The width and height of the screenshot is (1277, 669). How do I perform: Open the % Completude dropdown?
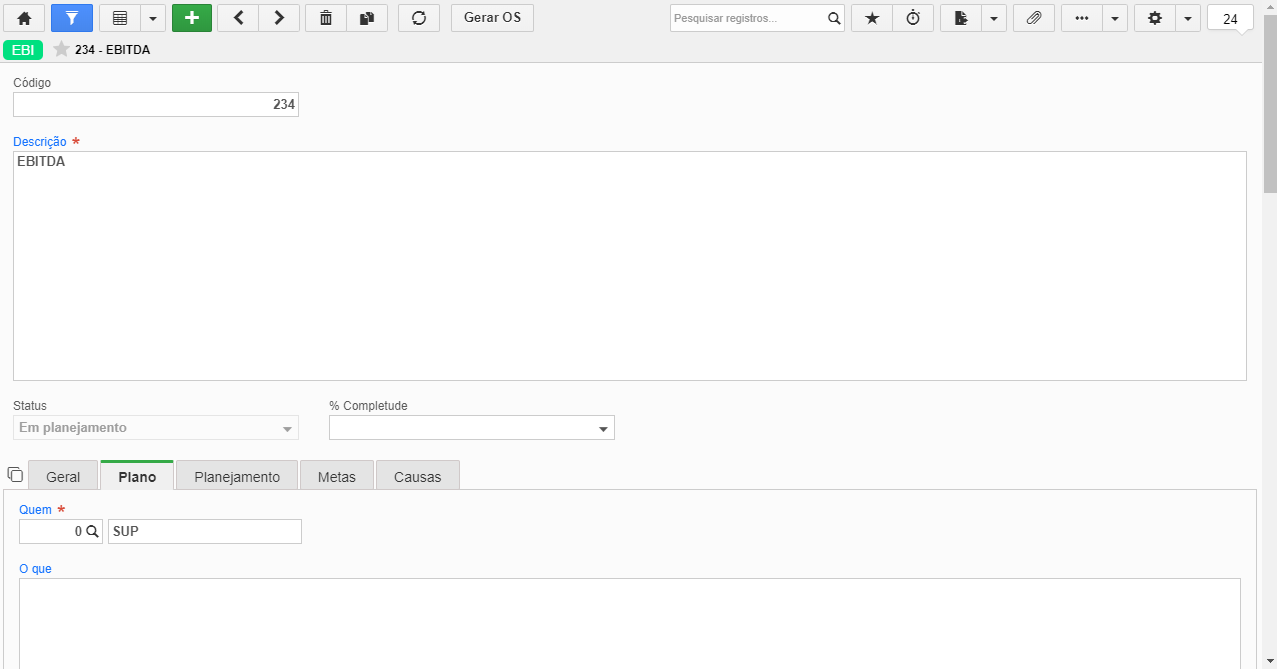(472, 428)
